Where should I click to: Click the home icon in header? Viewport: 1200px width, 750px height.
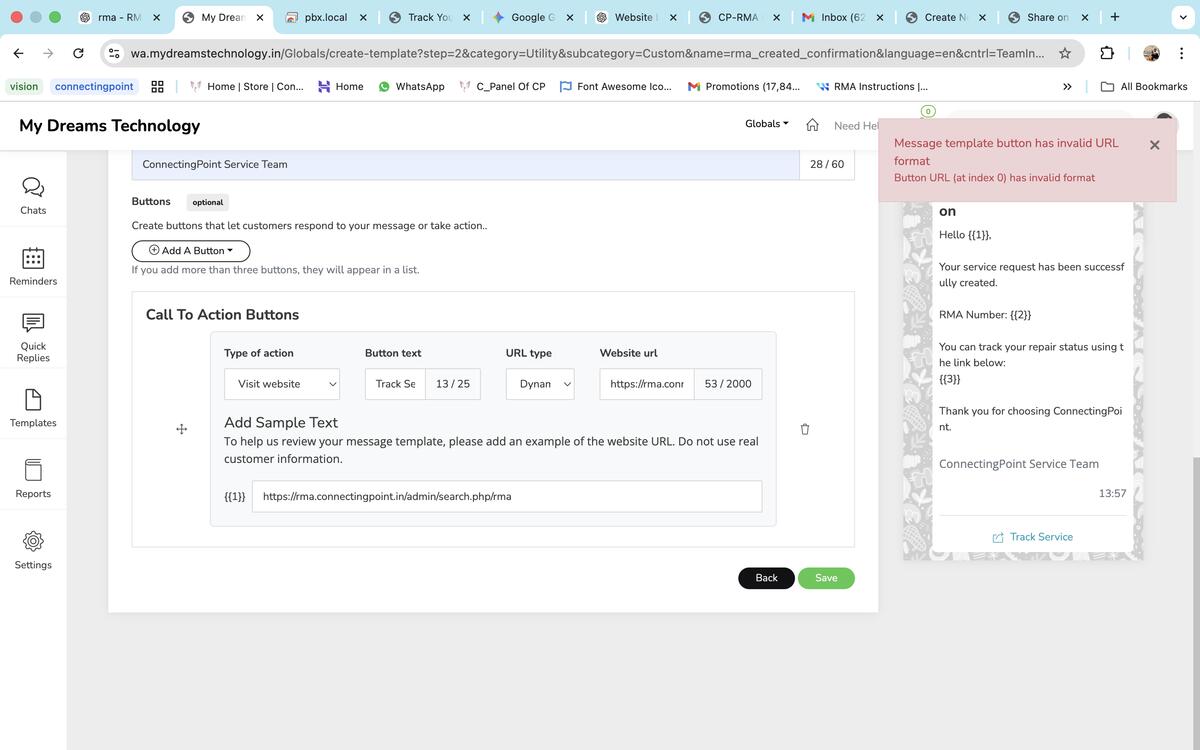(x=813, y=125)
